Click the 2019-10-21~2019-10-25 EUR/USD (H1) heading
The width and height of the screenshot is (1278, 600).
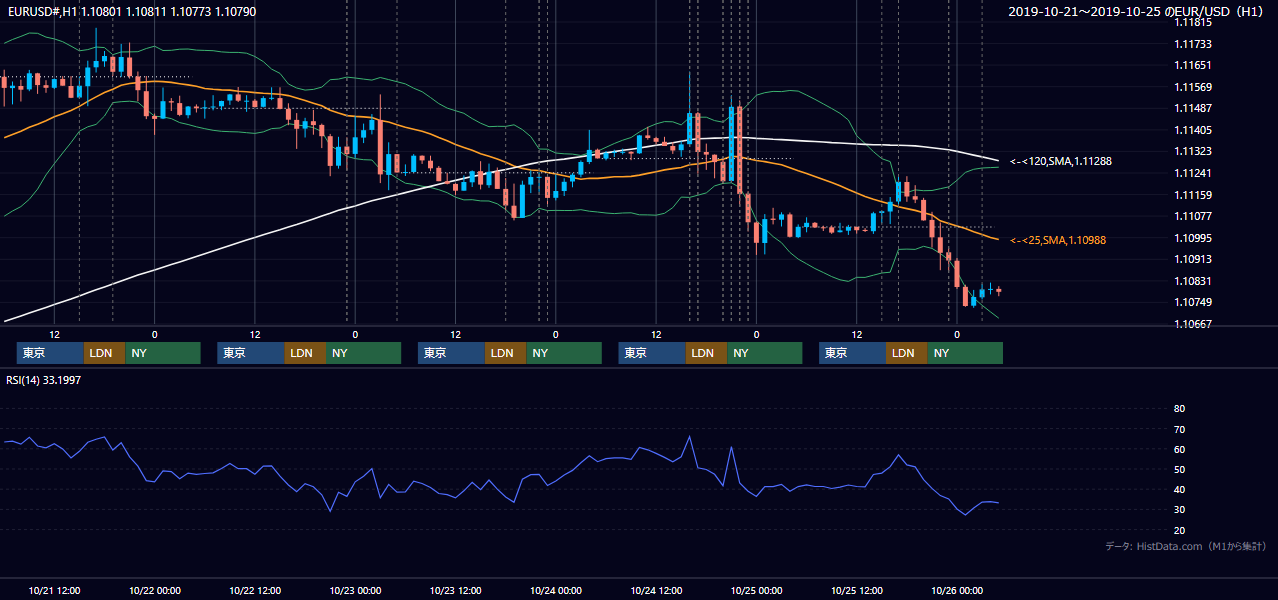point(1135,11)
